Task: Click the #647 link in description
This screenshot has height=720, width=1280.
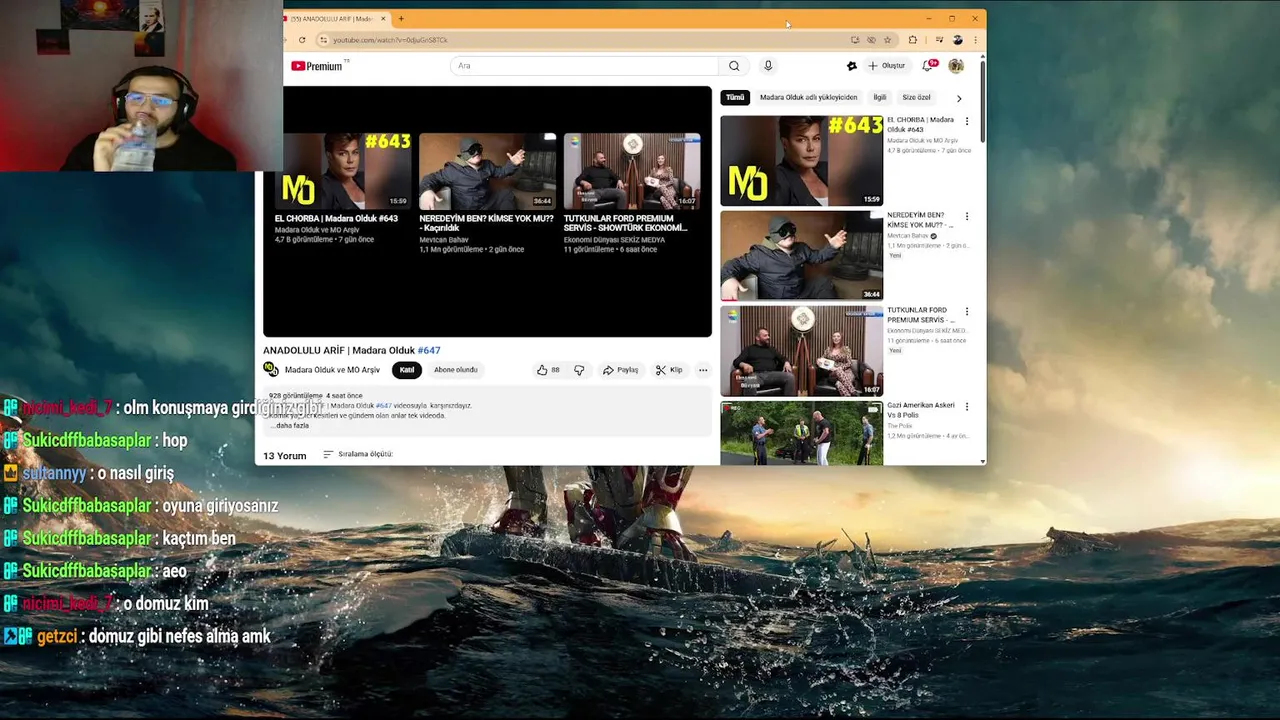Action: coord(383,406)
